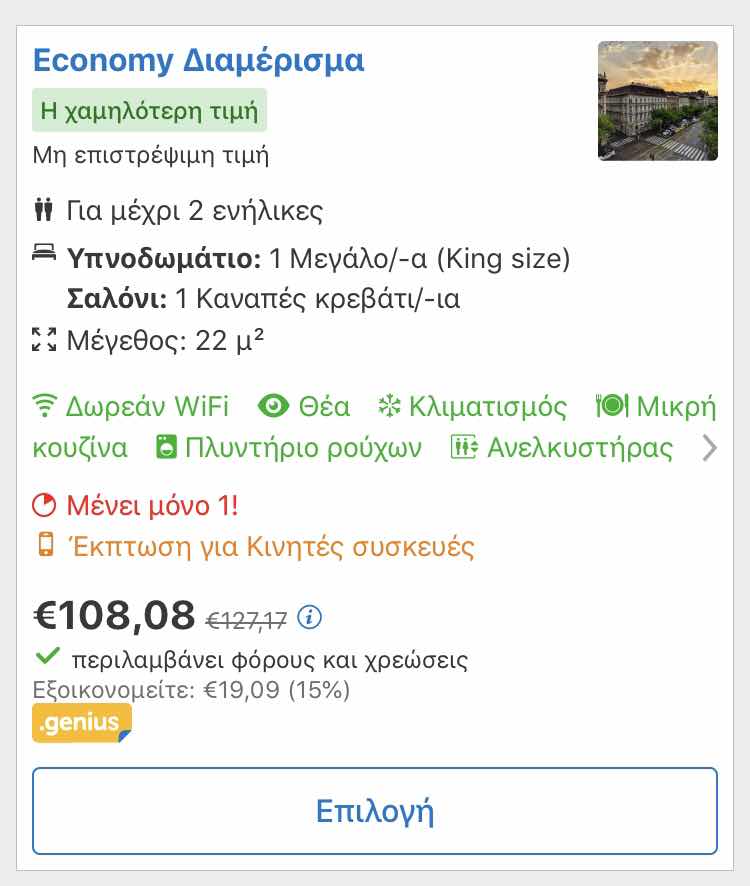Click the snowflake air conditioning icon
The image size is (750, 886).
tap(389, 406)
